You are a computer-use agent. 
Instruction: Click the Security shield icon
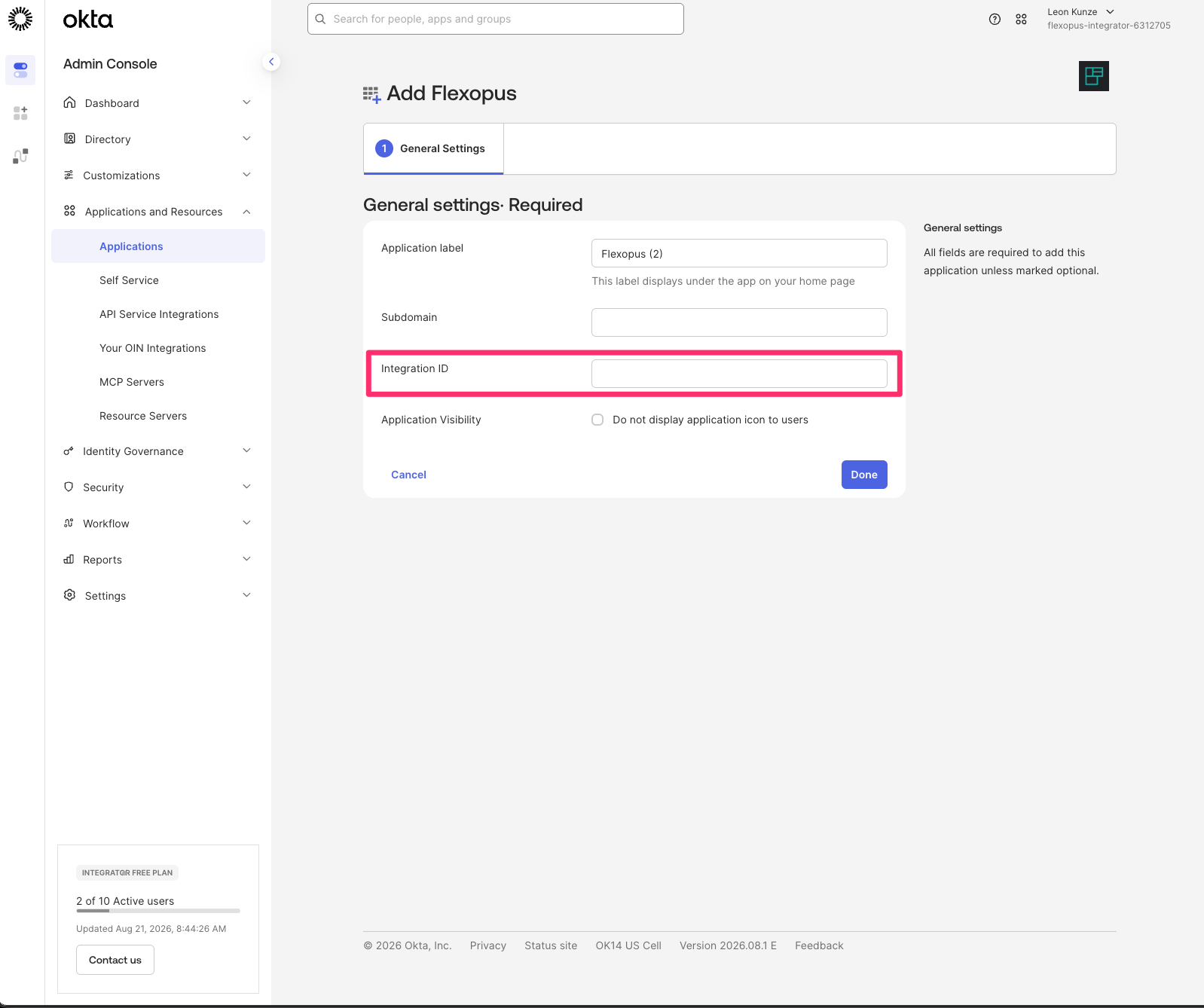pos(69,487)
